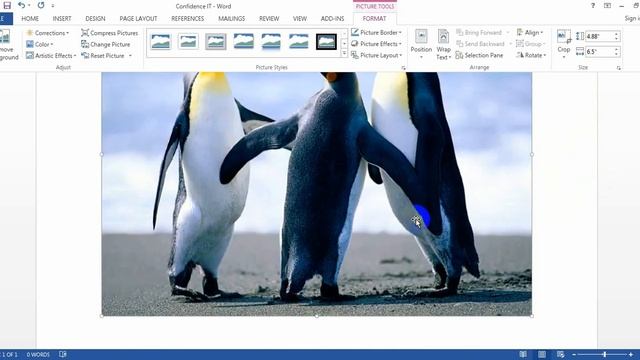The height and width of the screenshot is (360, 640).
Task: Click the Selection Pane button
Action: (x=479, y=55)
